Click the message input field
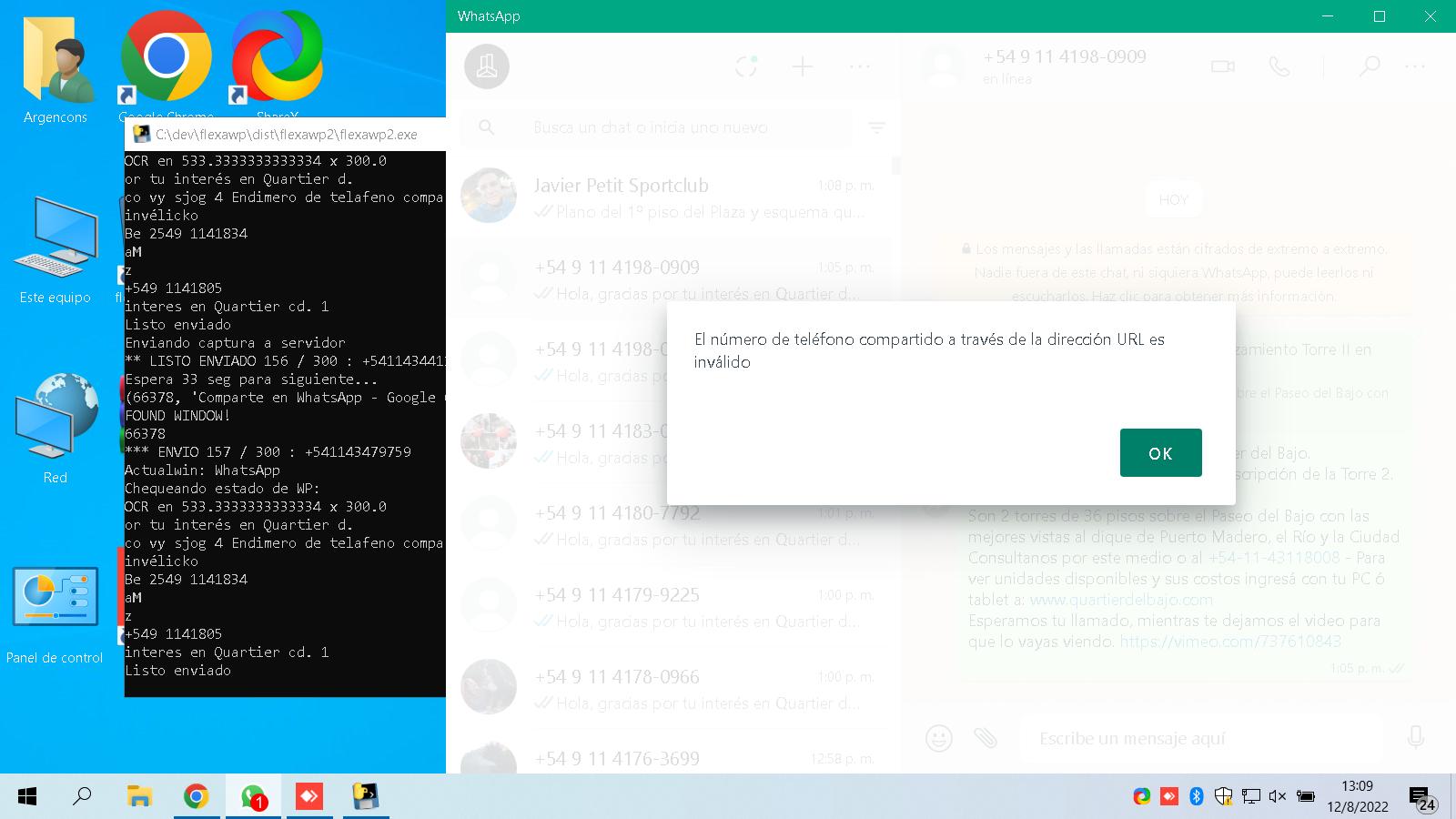Viewport: 1456px width, 819px height. pos(1201,738)
